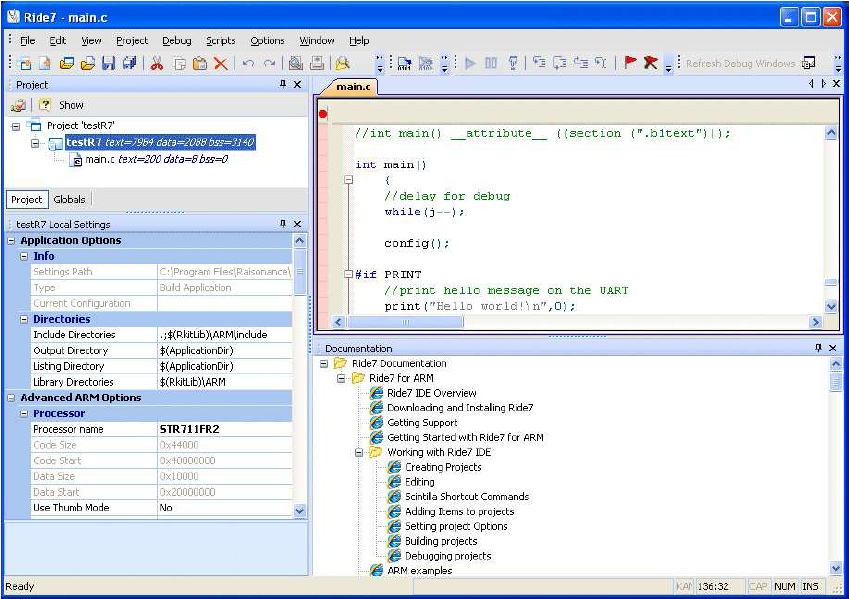Screen dimensions: 849x599
Task: Toggle auto-hide pin on Project panel
Action: pyautogui.click(x=283, y=85)
